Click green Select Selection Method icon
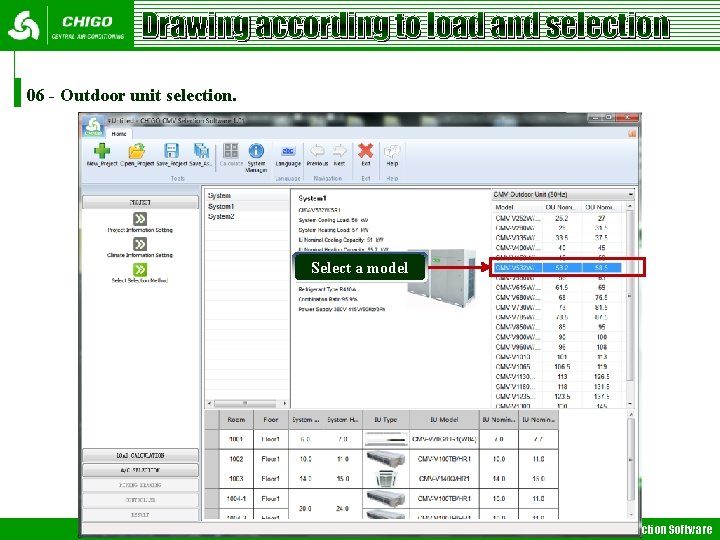 pyautogui.click(x=140, y=269)
